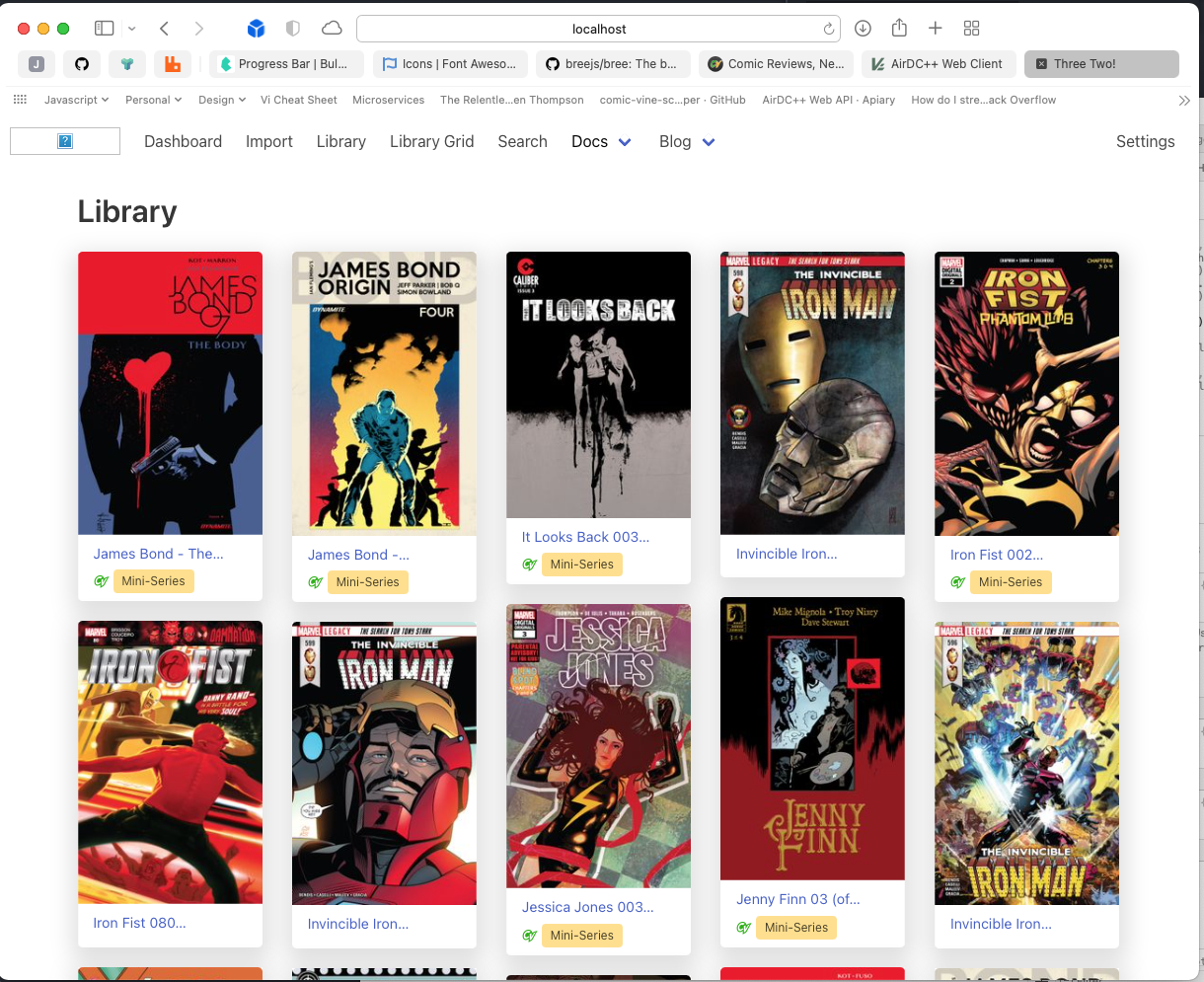The image size is (1204, 982).
Task: Show hidden bookmarks overflow chevron
Action: coord(1184,100)
